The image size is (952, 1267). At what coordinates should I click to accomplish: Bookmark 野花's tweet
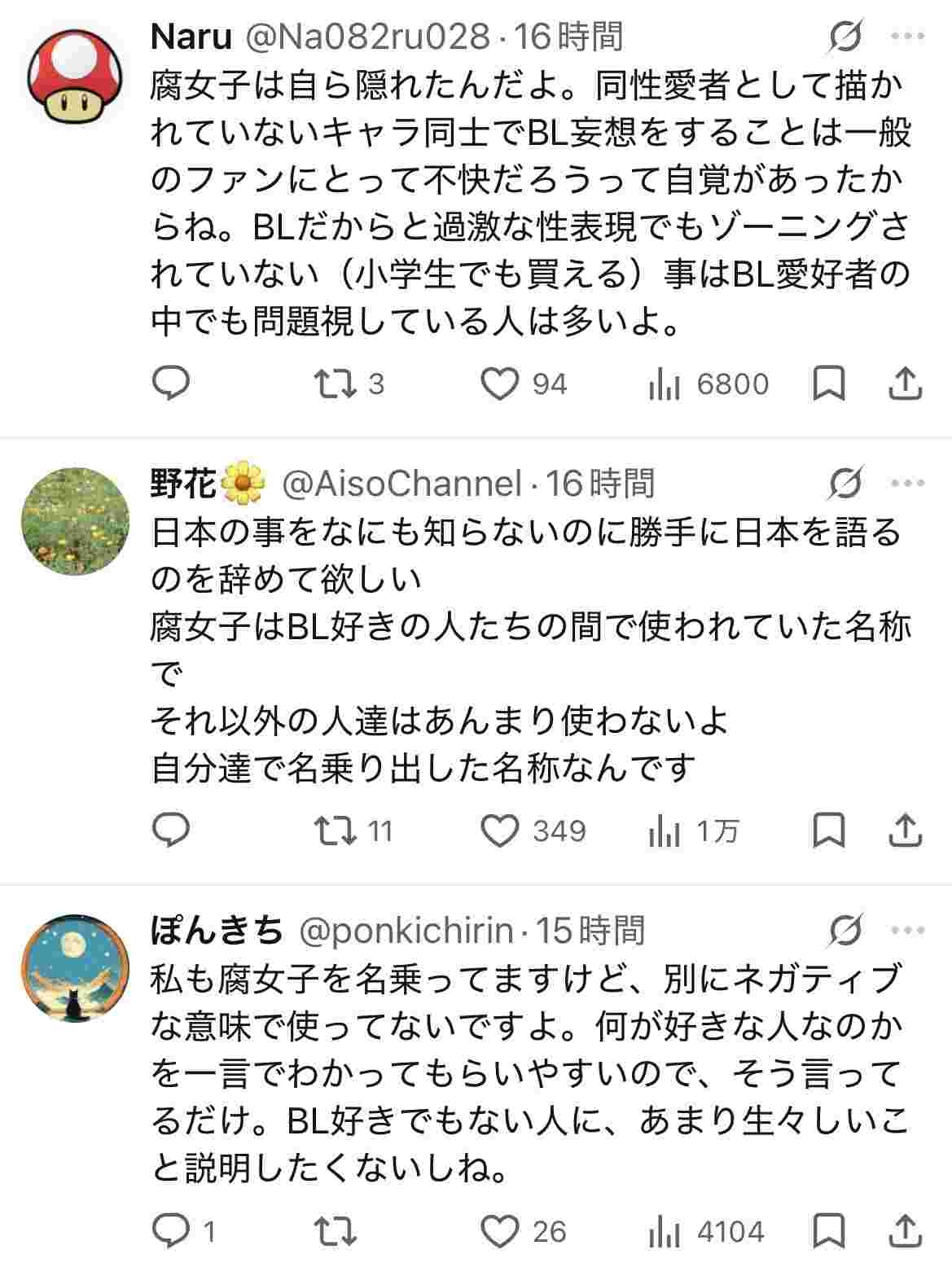829,830
